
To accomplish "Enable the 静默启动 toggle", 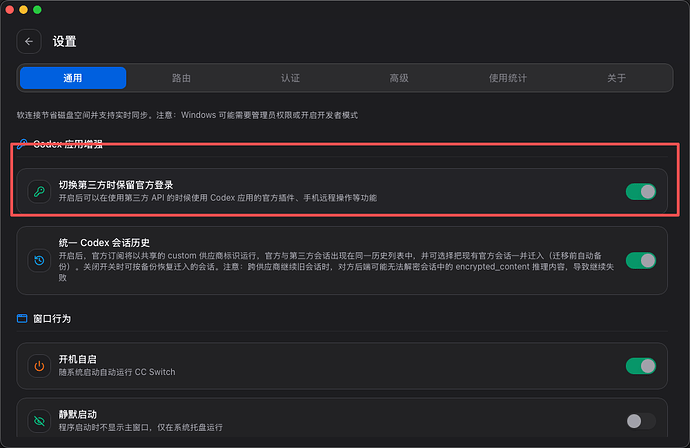I will [641, 421].
